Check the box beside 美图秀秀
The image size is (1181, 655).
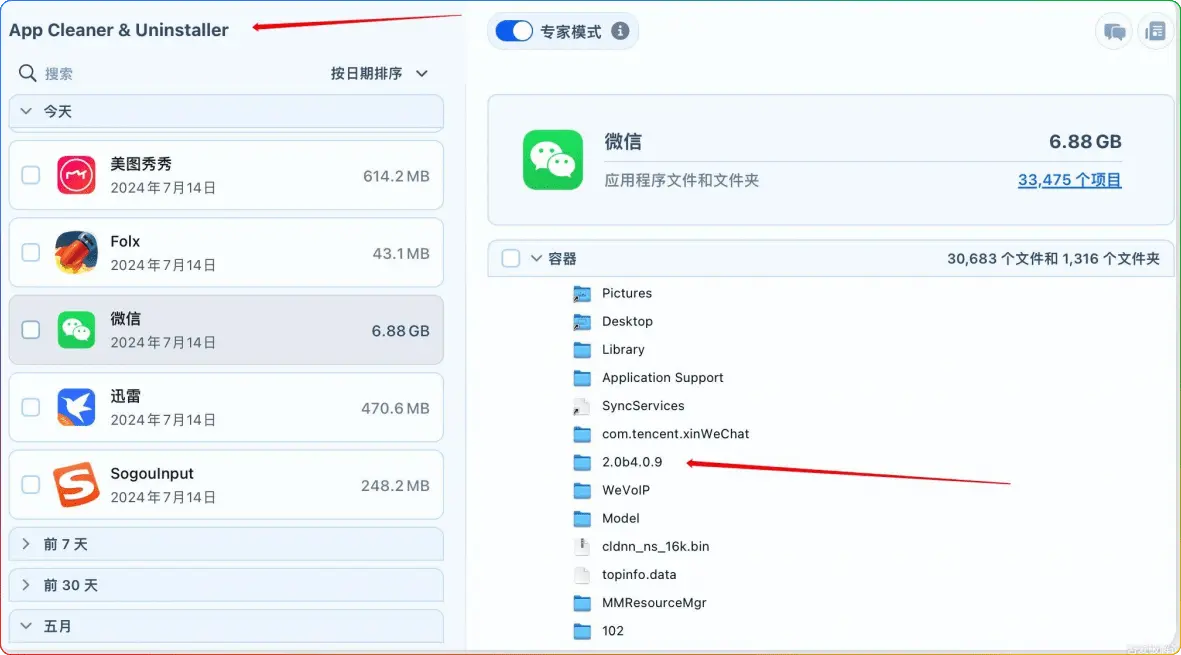31,176
